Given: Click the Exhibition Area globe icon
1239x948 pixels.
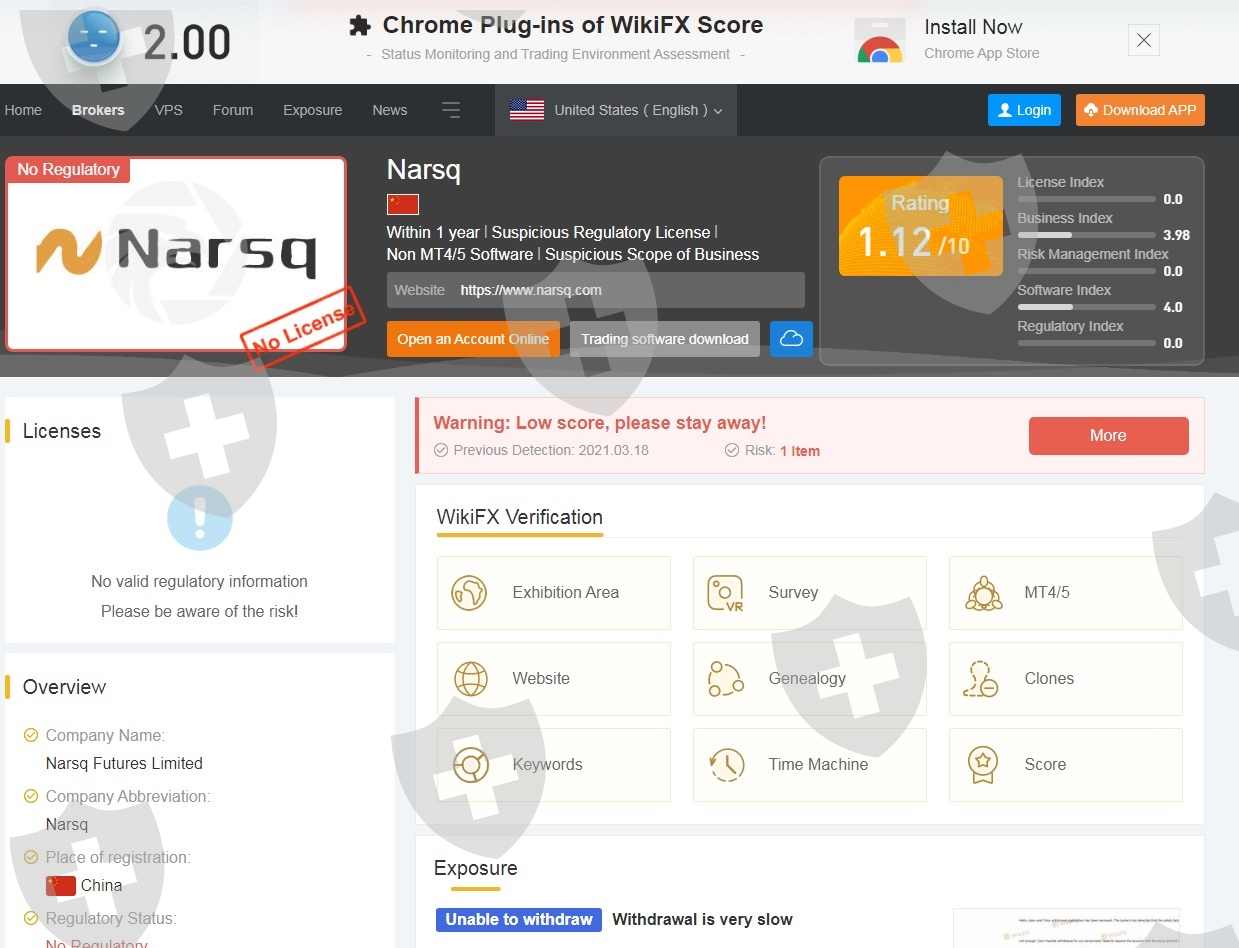Looking at the screenshot, I should point(469,593).
